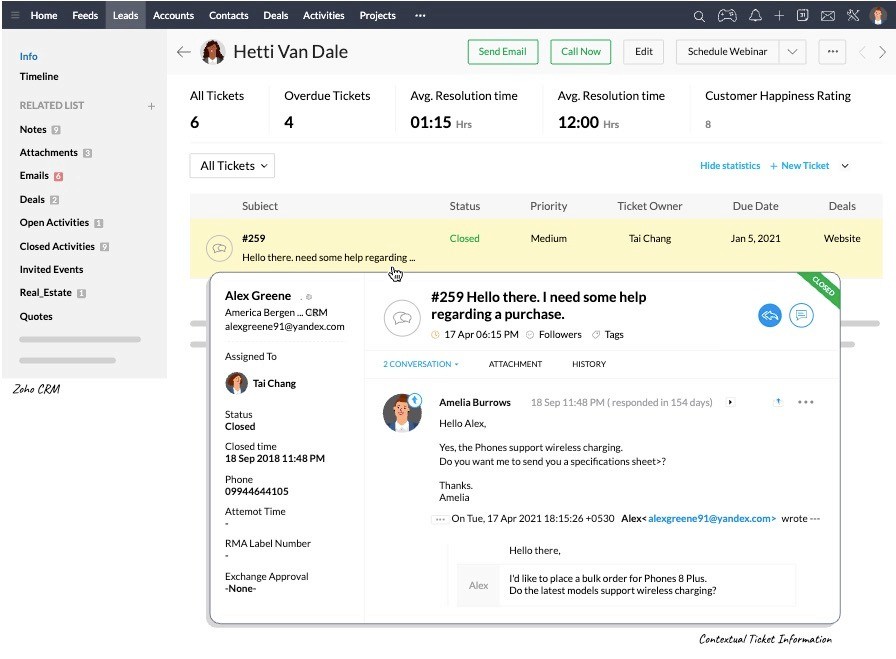Open the setup tools icon

(853, 15)
